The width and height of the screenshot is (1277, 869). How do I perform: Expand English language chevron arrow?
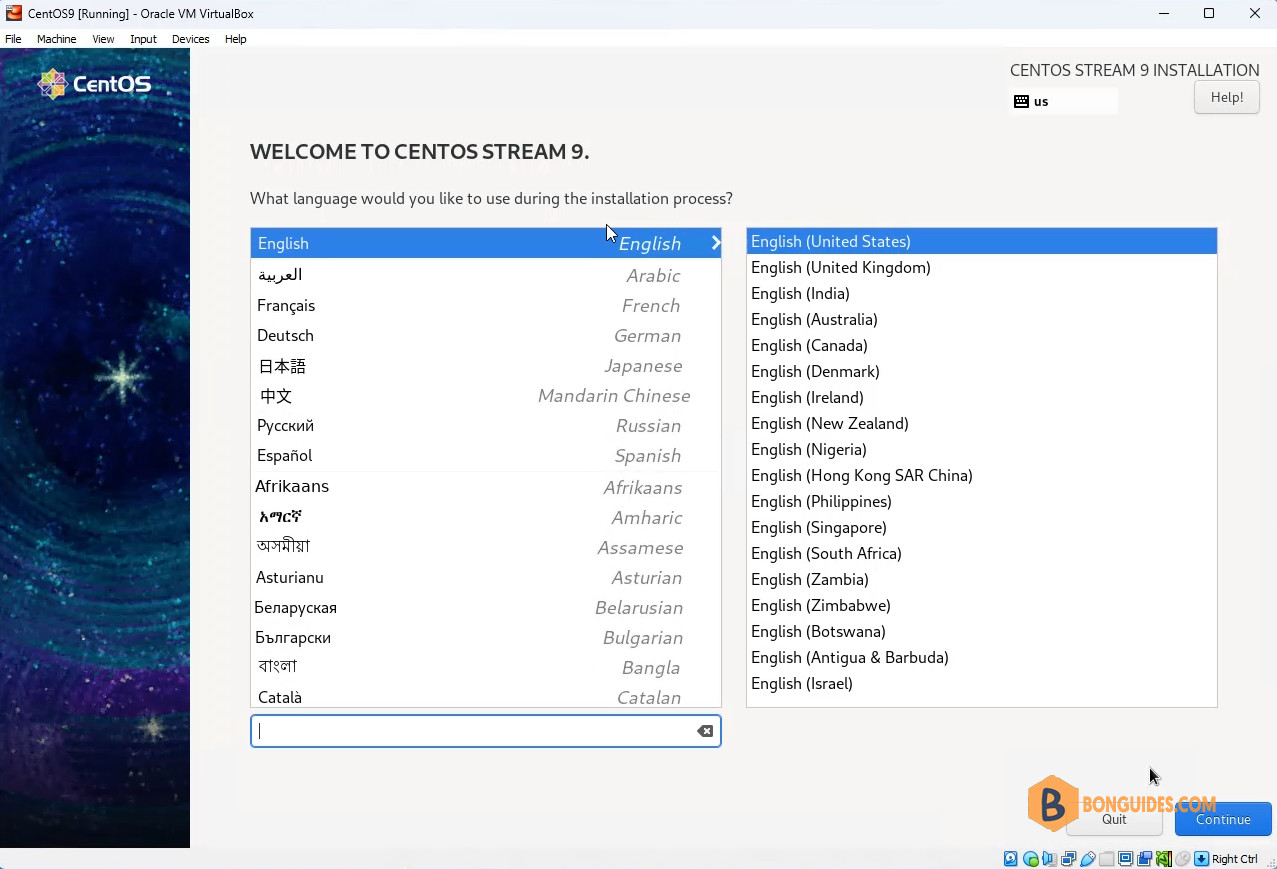[716, 243]
